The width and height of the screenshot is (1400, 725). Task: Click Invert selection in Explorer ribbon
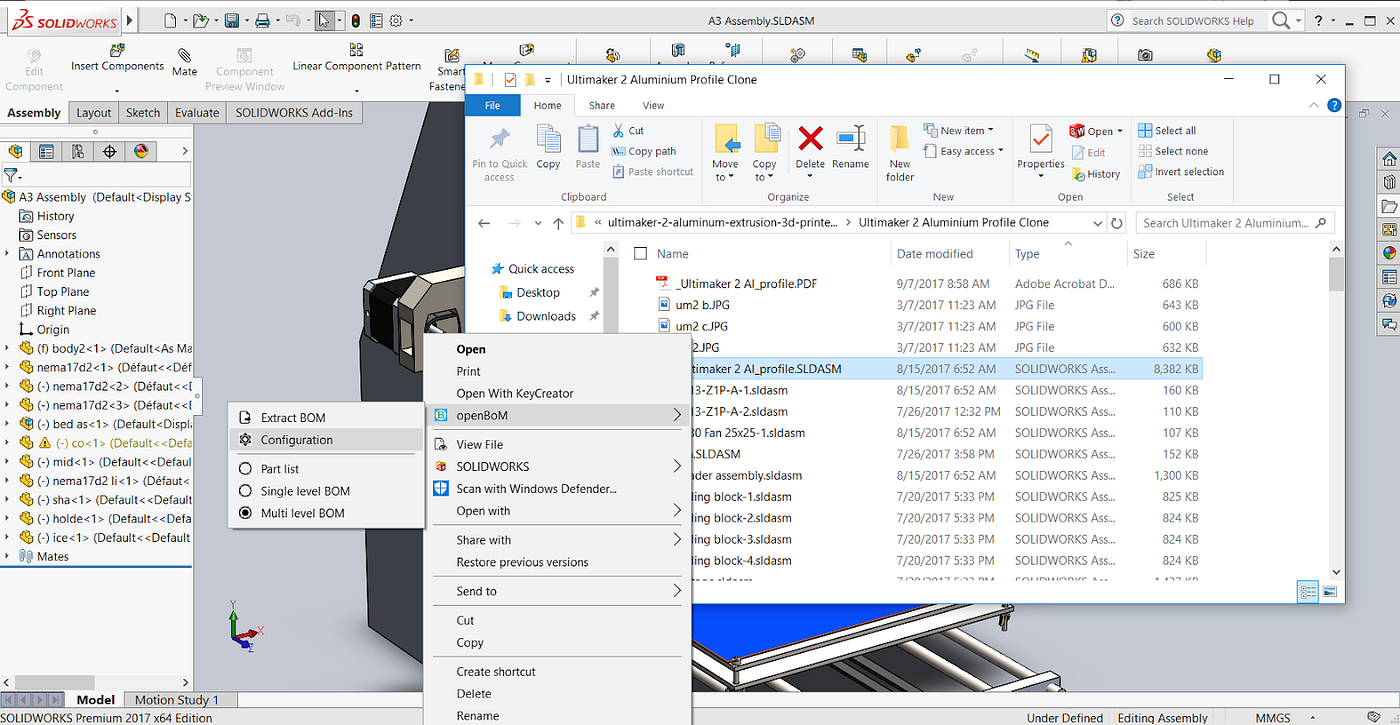1181,172
